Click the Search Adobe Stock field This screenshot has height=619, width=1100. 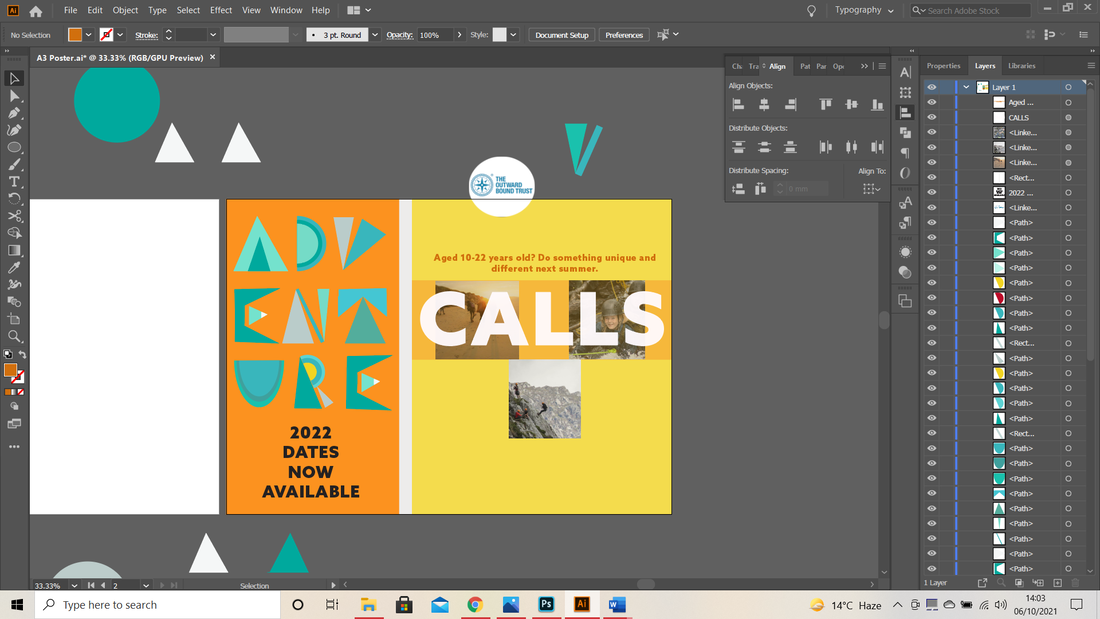point(971,11)
